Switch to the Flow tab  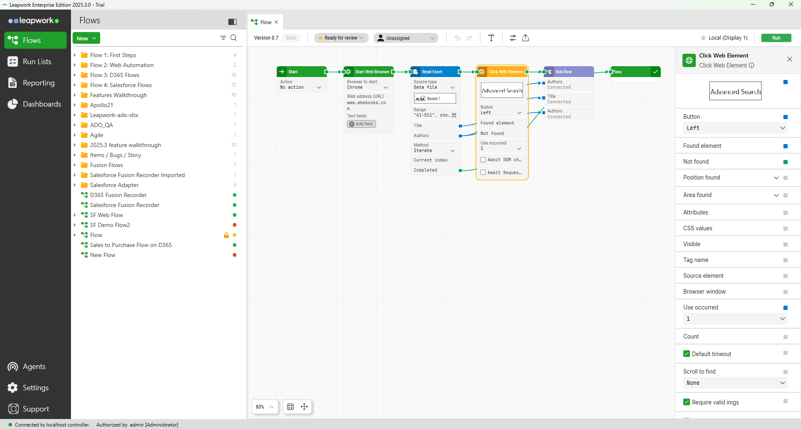(x=265, y=22)
